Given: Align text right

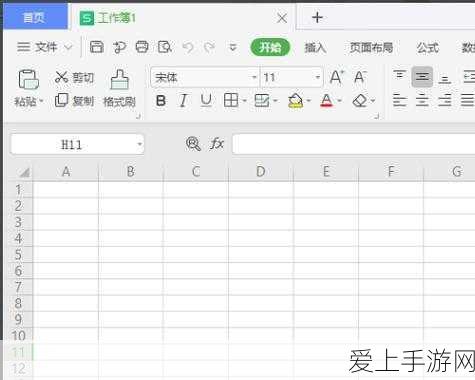Looking at the screenshot, I should 445,100.
